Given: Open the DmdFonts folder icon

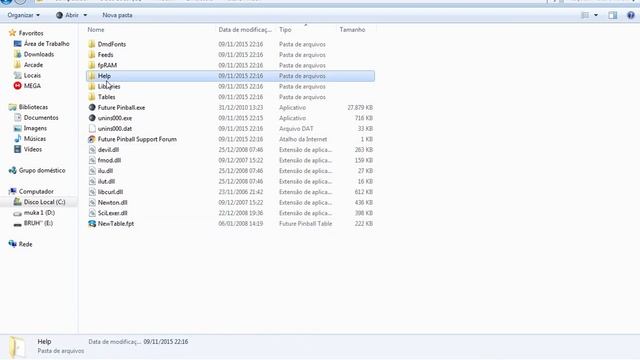Looking at the screenshot, I should pyautogui.click(x=92, y=44).
